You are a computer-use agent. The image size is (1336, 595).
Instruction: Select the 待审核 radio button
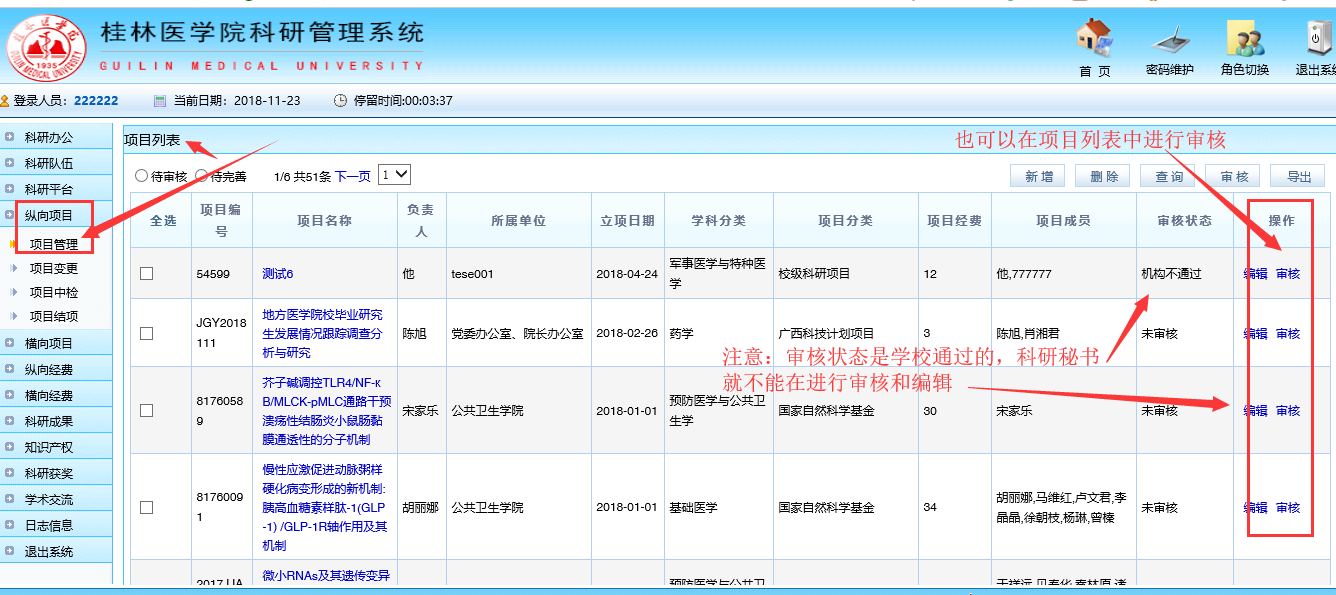coord(141,176)
